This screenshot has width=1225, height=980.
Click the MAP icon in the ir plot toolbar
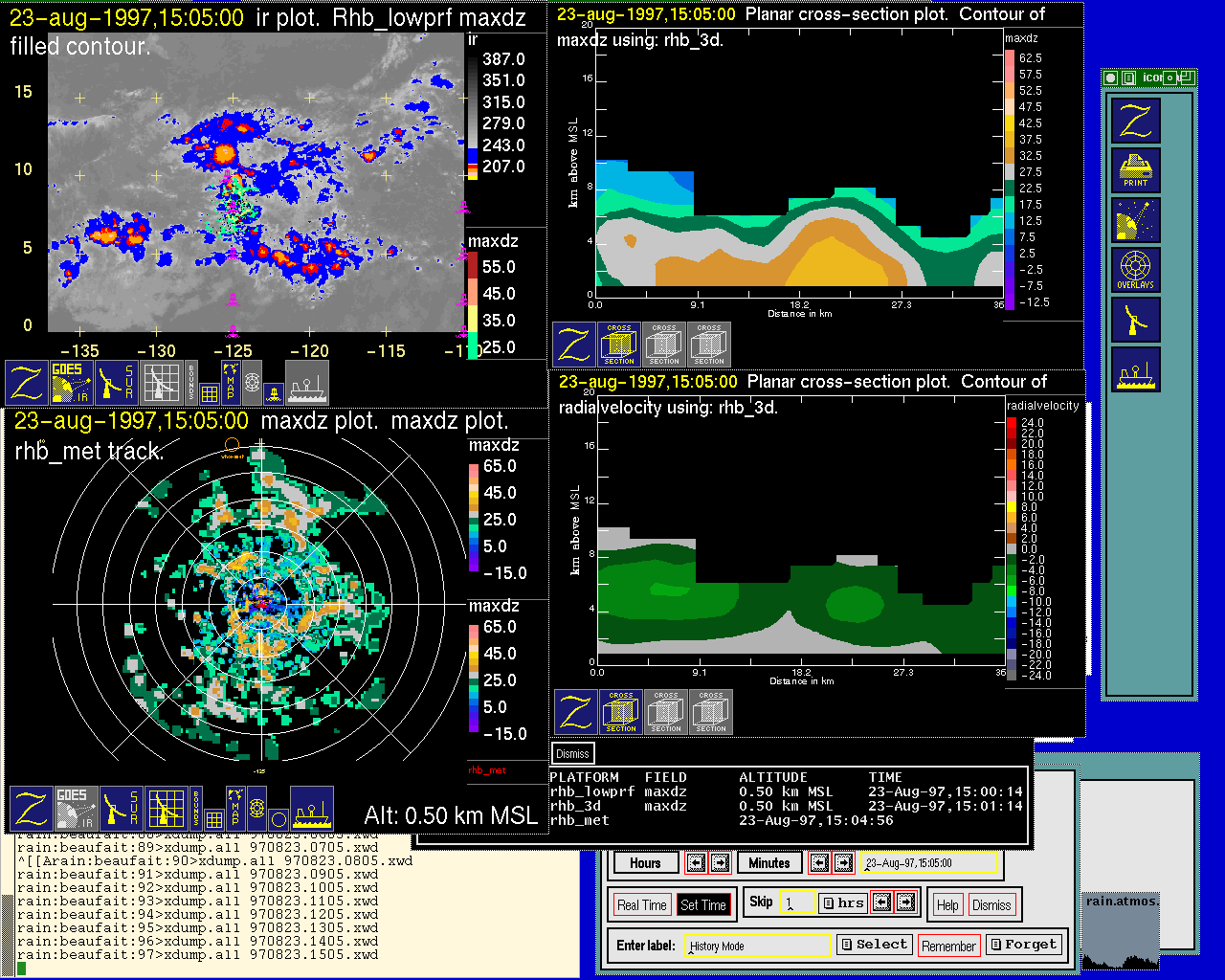pyautogui.click(x=231, y=381)
